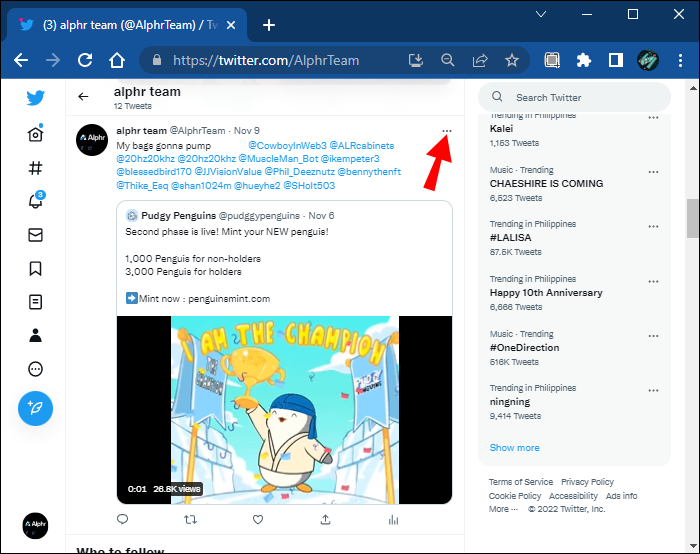Open the Home icon in Twitter sidebar

click(x=35, y=134)
